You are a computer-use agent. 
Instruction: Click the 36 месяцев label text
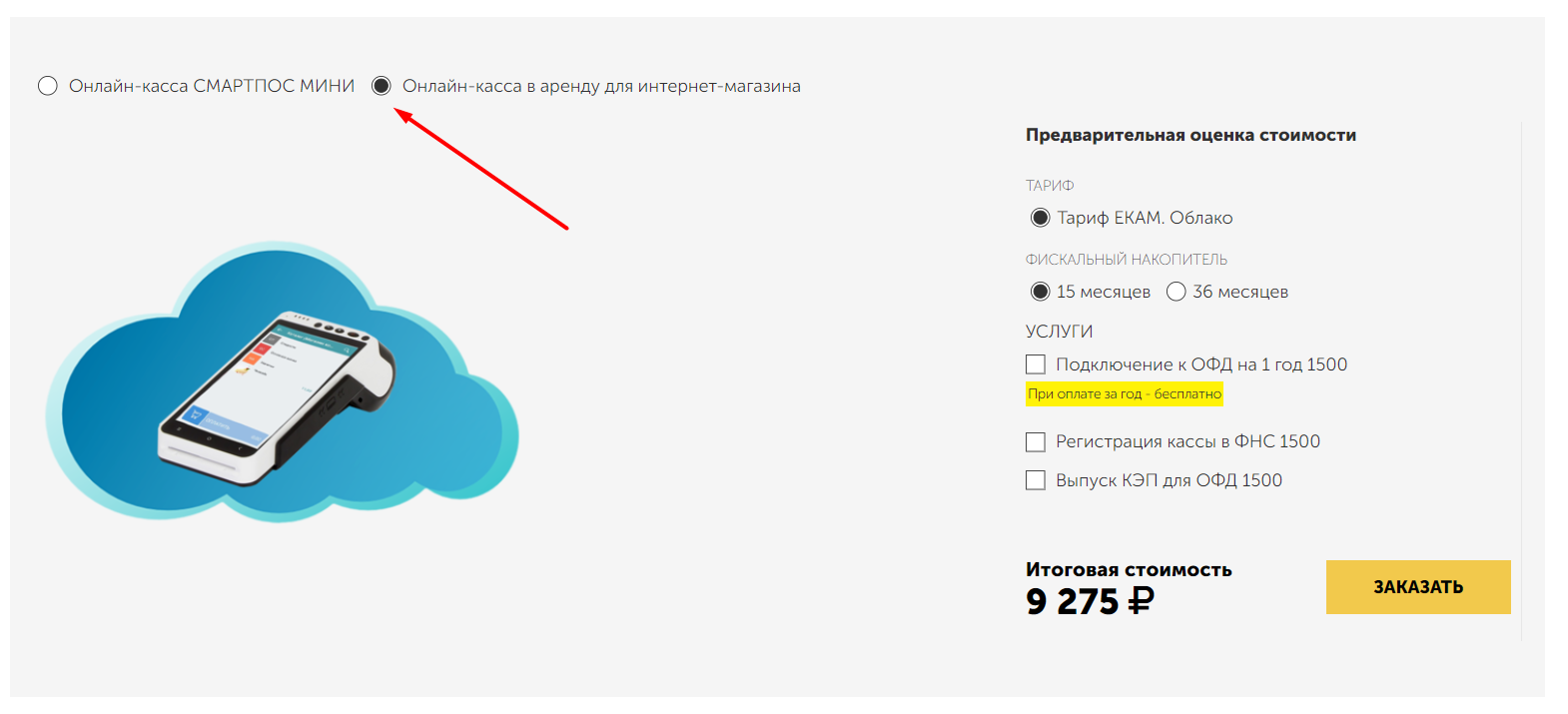[x=1240, y=292]
